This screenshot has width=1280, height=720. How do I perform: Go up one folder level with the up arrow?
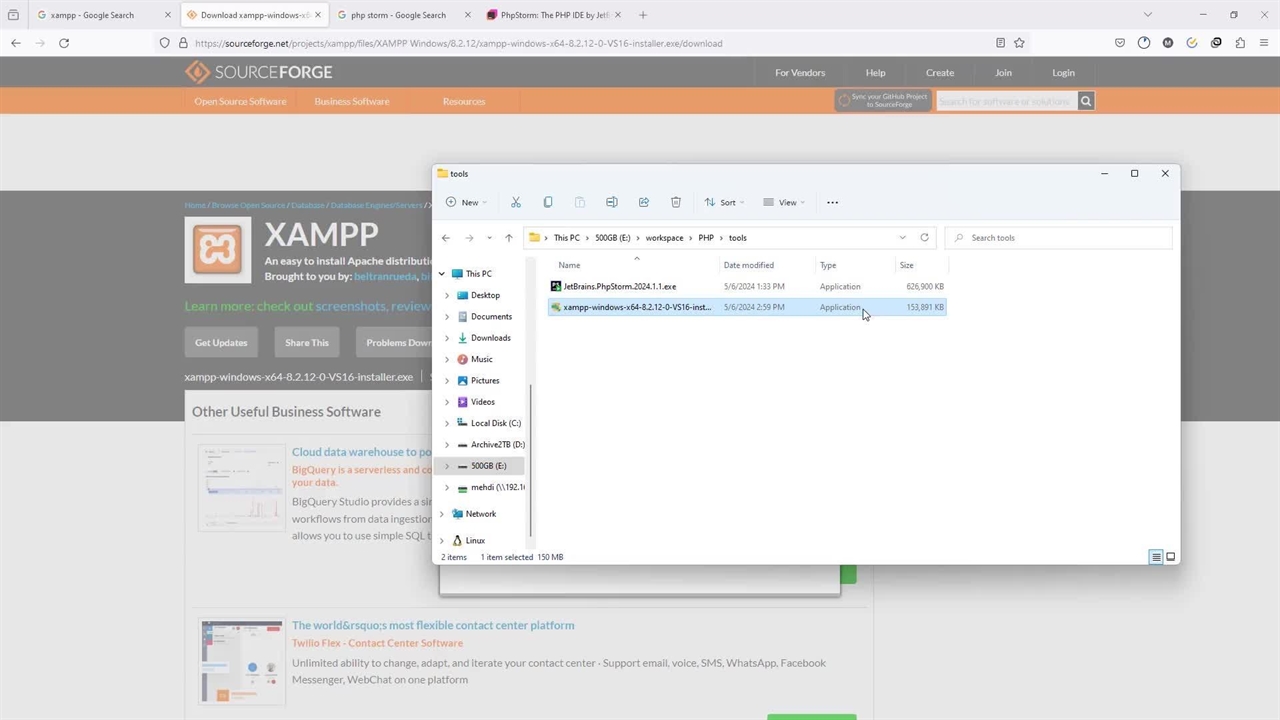point(509,238)
